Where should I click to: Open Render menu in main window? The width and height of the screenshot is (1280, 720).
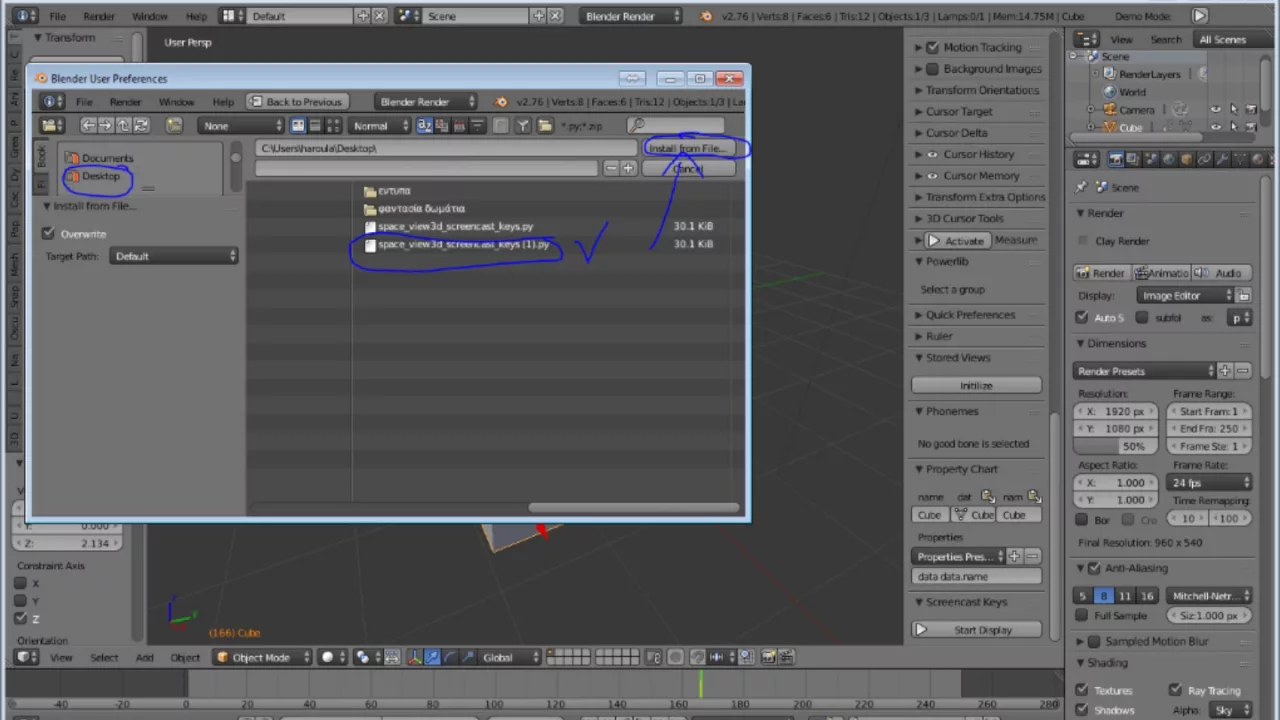click(x=99, y=16)
